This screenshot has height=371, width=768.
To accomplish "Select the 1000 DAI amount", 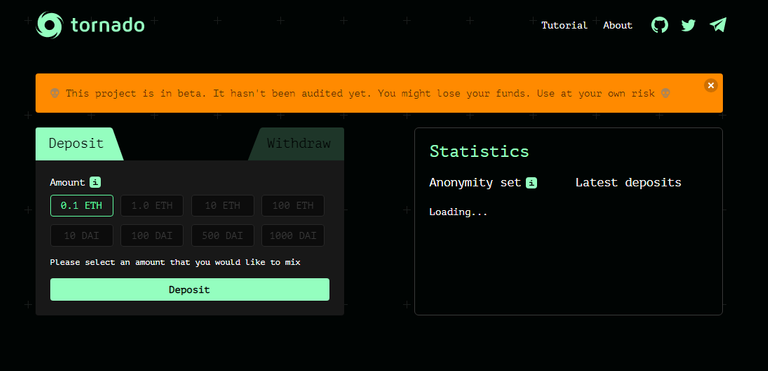I will tap(293, 236).
